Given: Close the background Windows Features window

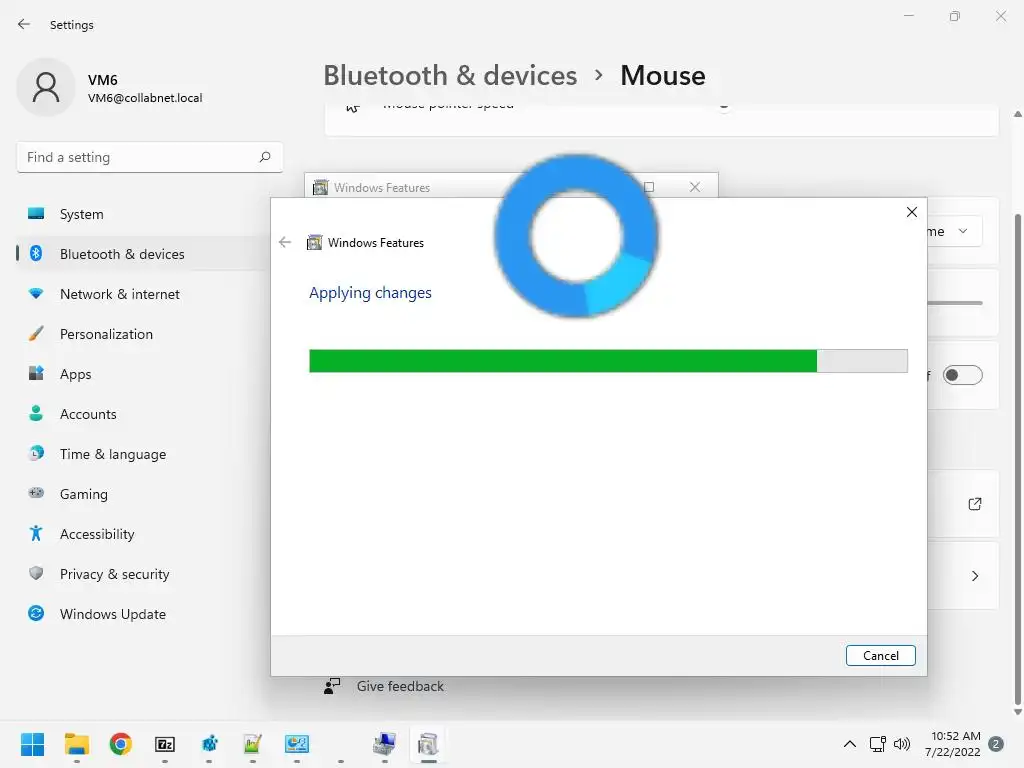Looking at the screenshot, I should click(695, 187).
